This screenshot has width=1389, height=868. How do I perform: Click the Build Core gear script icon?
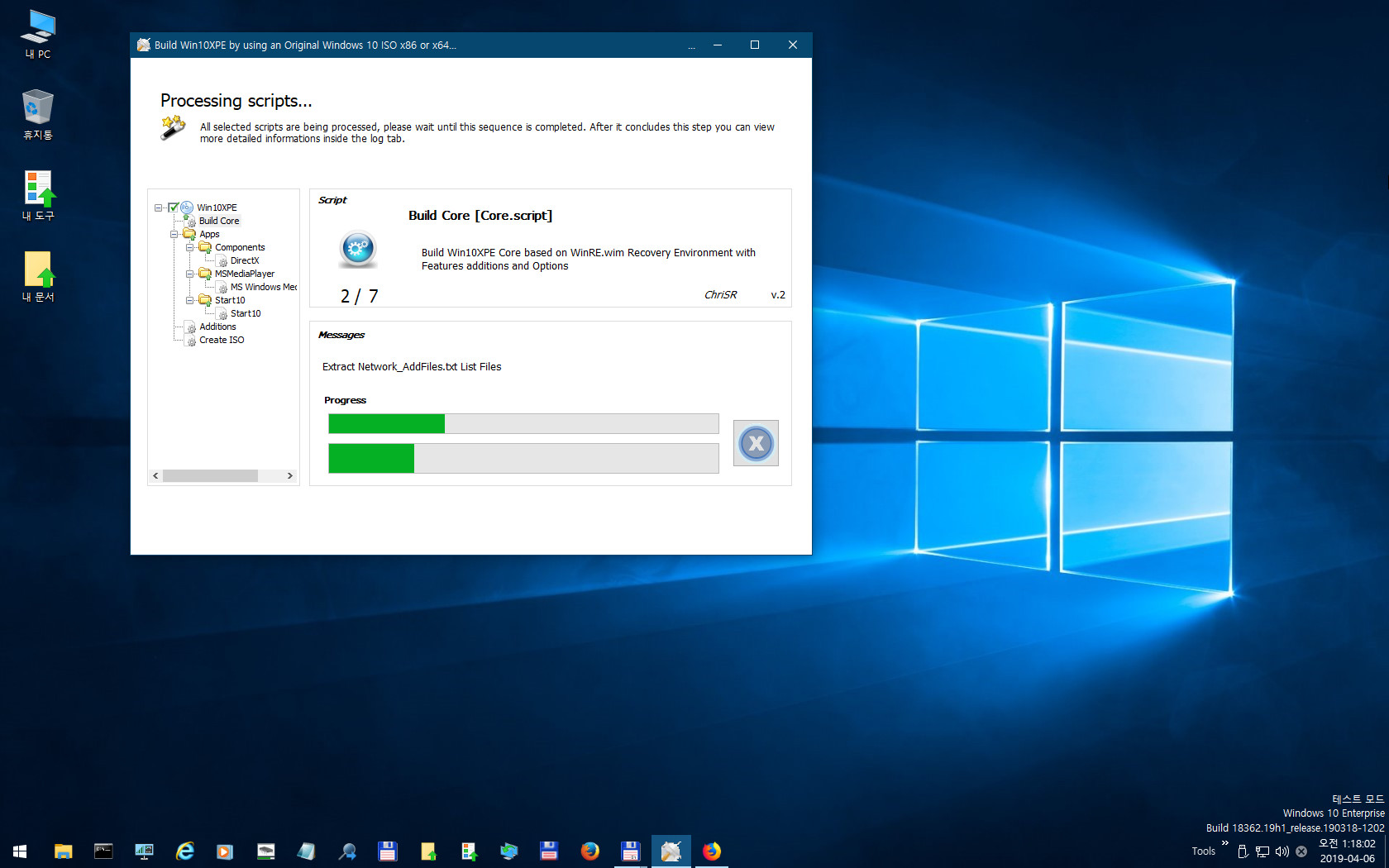(358, 248)
